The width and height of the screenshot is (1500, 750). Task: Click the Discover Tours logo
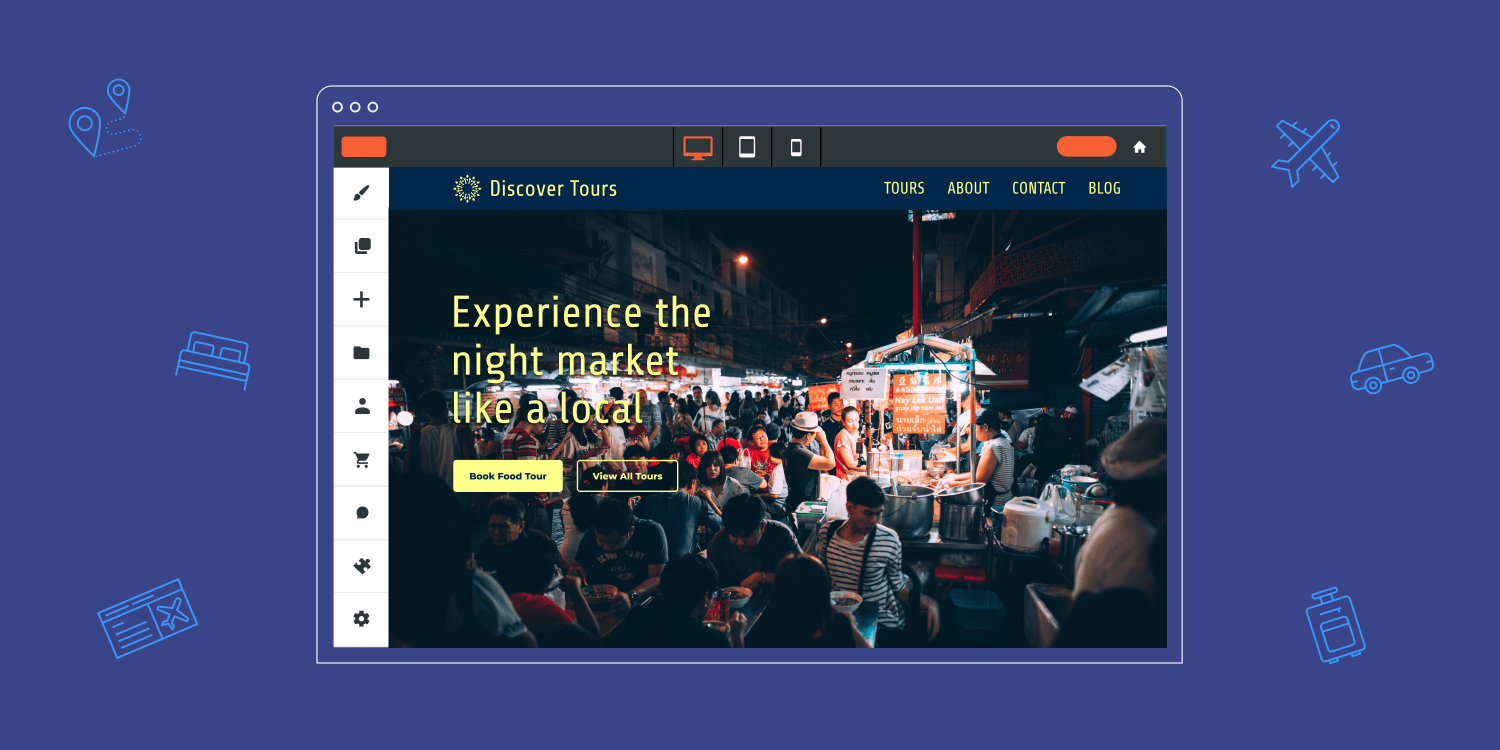point(535,188)
